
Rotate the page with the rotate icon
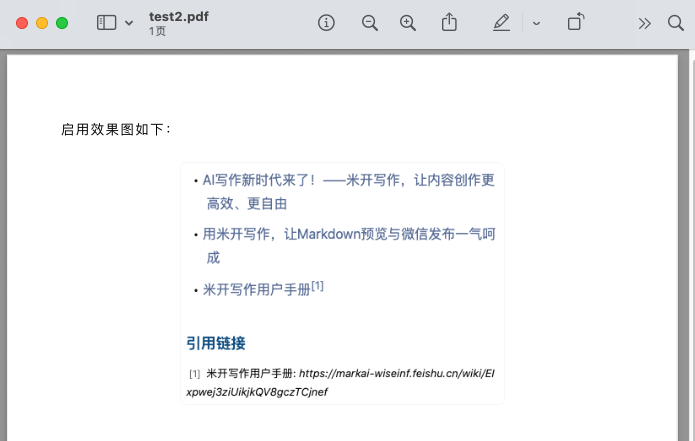(x=576, y=22)
